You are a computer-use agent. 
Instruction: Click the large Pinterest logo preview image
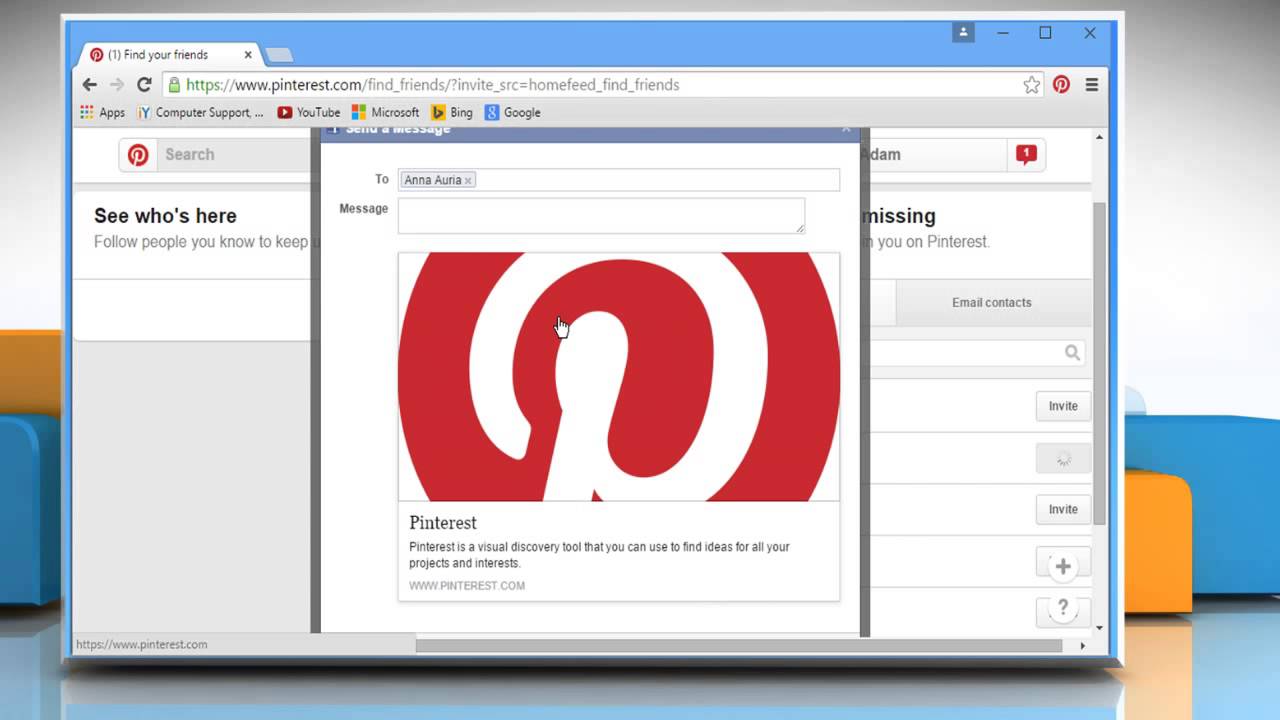(619, 376)
